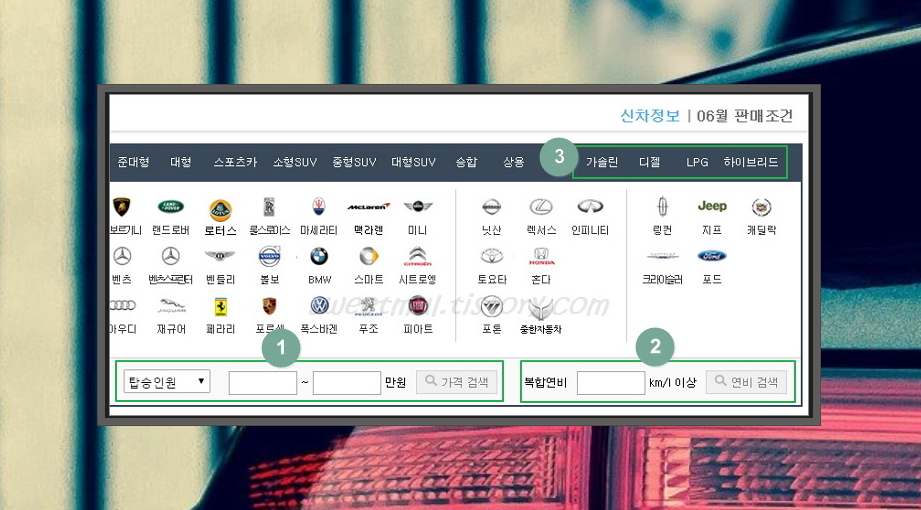
Task: Focus the maximum price field before 만원
Action: [x=347, y=383]
